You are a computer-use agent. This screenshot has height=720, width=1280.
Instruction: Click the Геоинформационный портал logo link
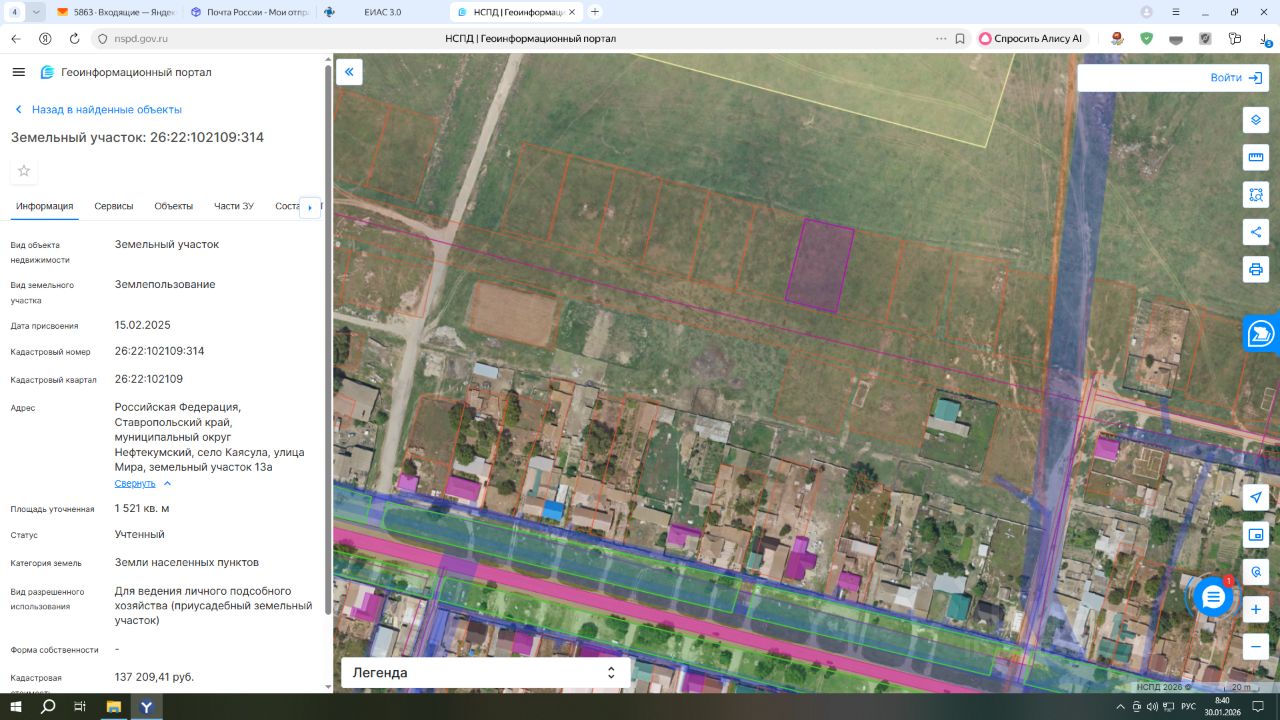point(126,72)
